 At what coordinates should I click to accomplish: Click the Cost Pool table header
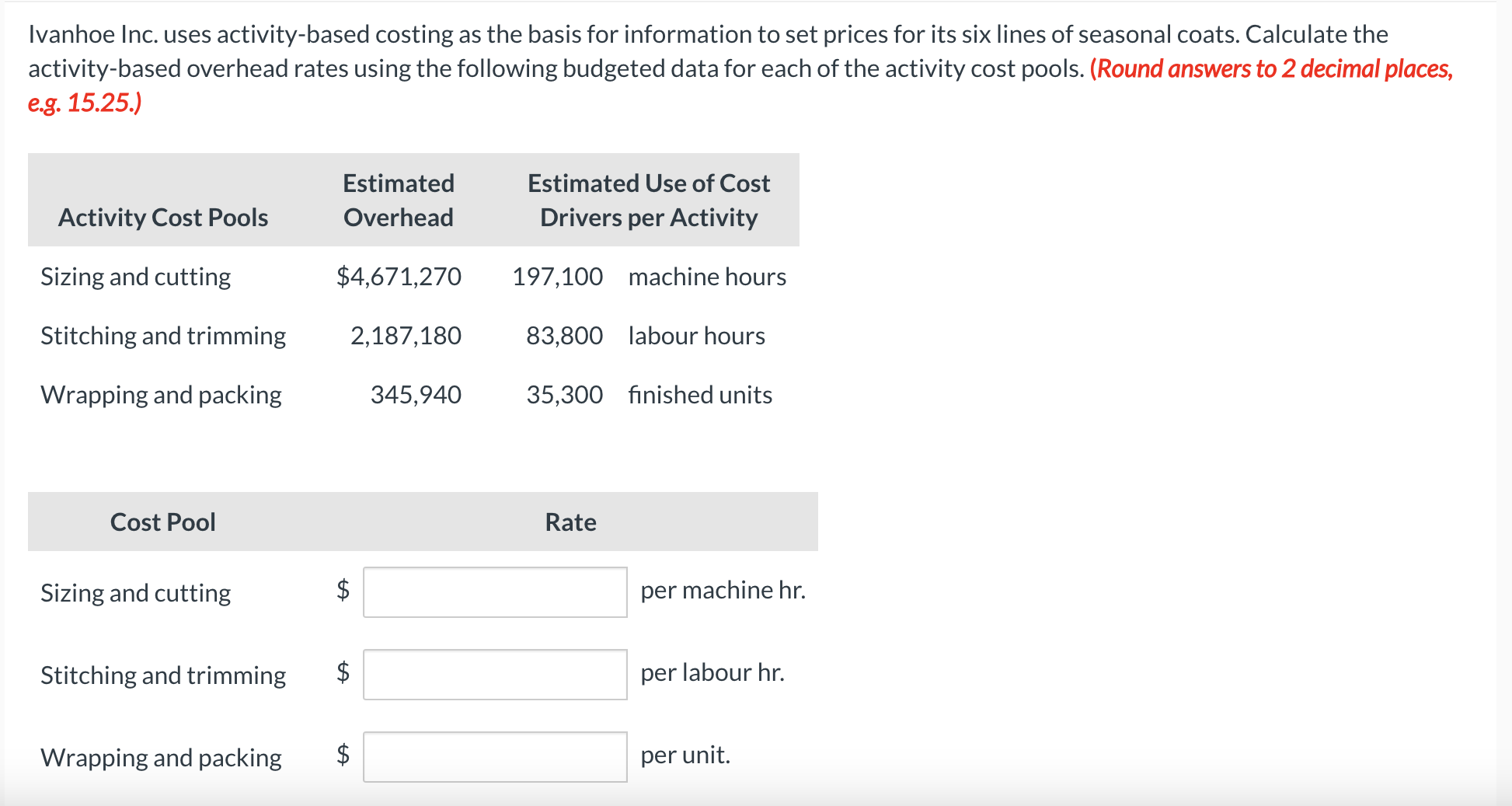tap(162, 522)
